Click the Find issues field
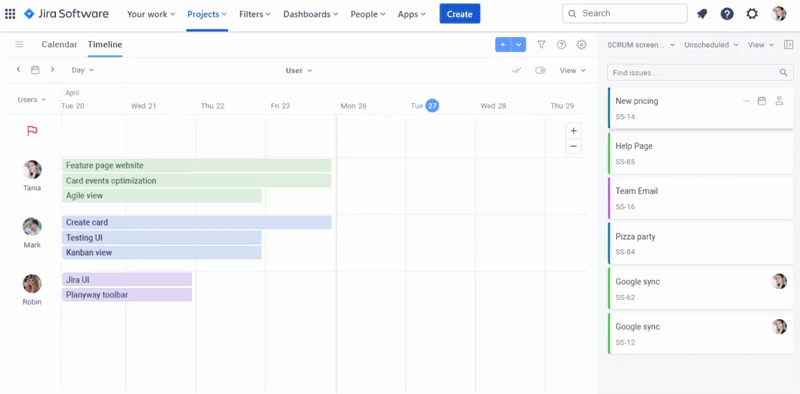Viewport: 800px width, 394px height. click(700, 73)
